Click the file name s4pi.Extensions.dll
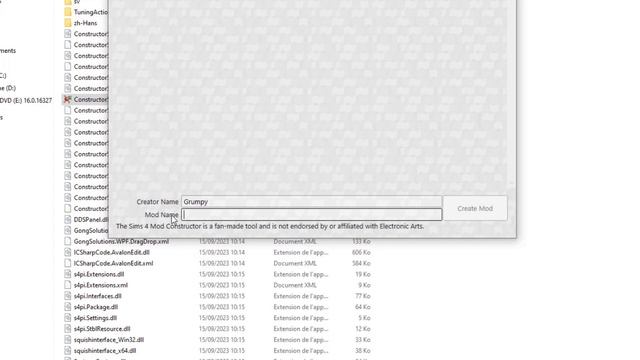640x360 pixels. (99, 274)
